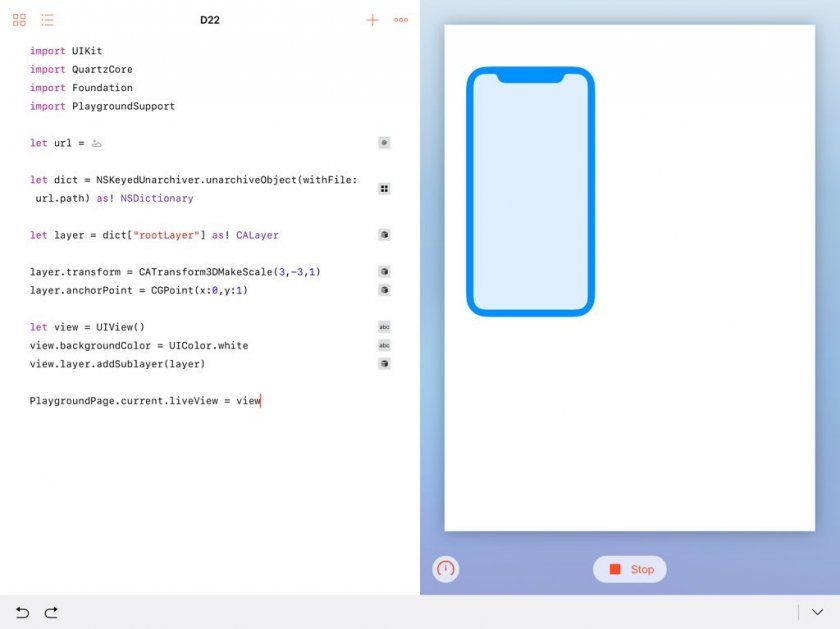Open the CALayer result cube beside the layer line
Screen dimensions: 840x629
[384, 234]
